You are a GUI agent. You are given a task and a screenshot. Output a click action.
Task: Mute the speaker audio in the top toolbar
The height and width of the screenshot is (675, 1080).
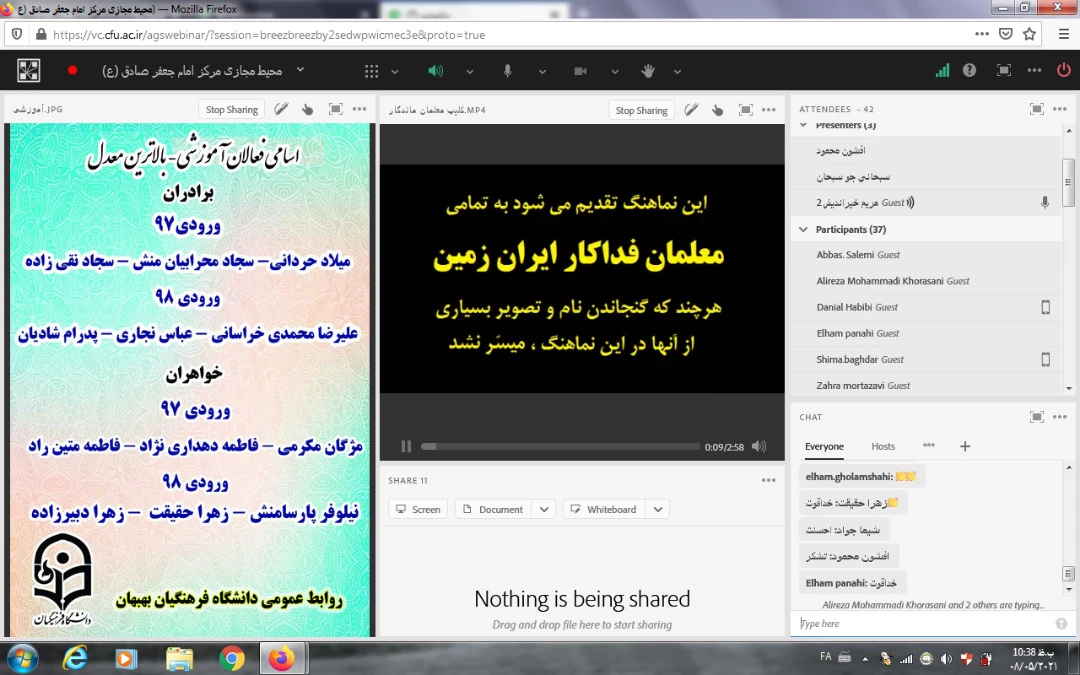point(435,71)
